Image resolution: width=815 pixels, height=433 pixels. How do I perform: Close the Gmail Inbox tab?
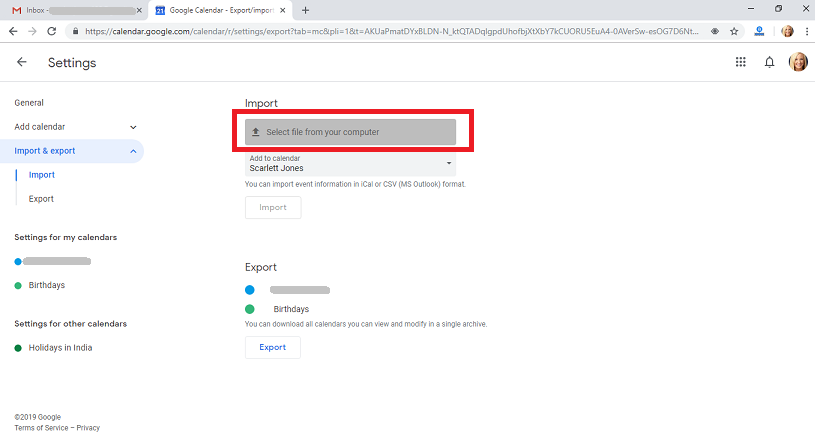pyautogui.click(x=139, y=10)
